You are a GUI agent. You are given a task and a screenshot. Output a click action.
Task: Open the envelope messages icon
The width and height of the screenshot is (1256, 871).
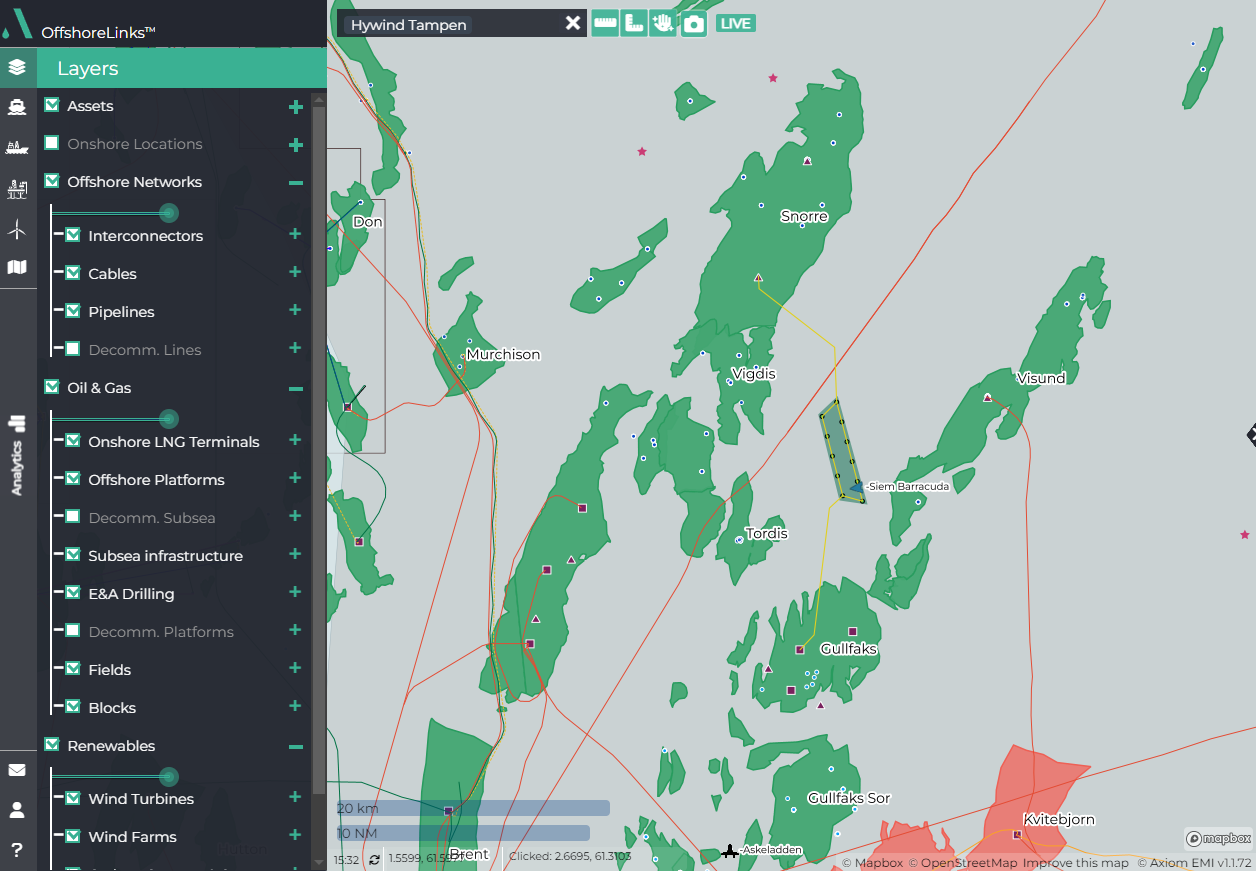[x=17, y=770]
